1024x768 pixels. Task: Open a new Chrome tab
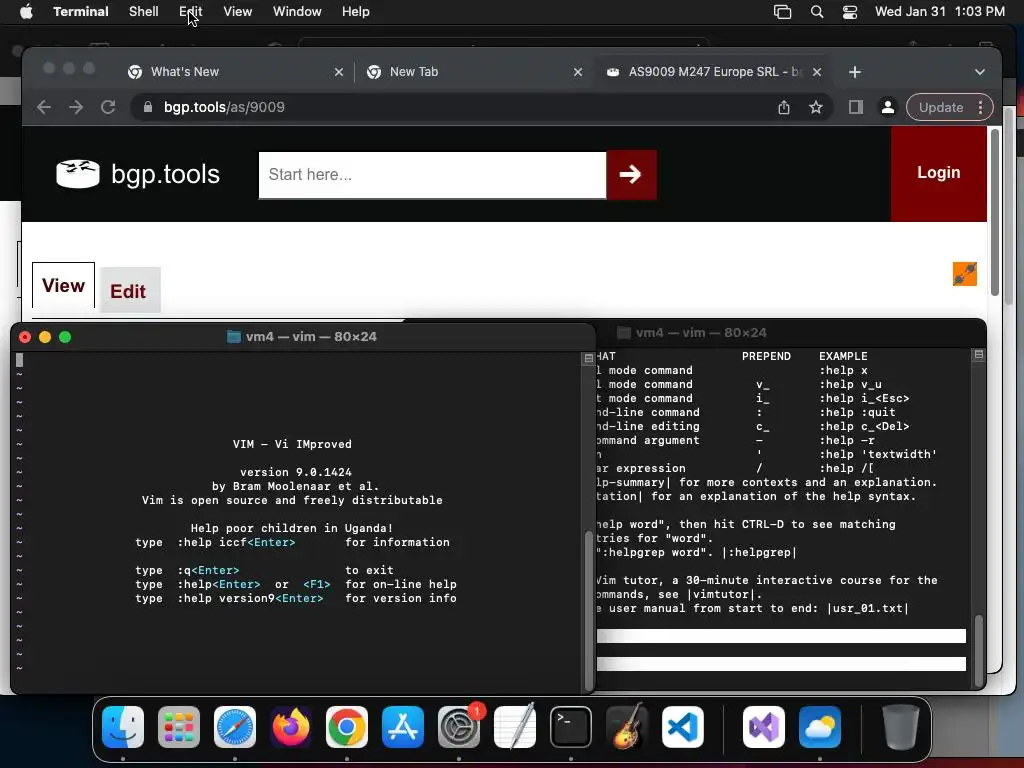[855, 72]
